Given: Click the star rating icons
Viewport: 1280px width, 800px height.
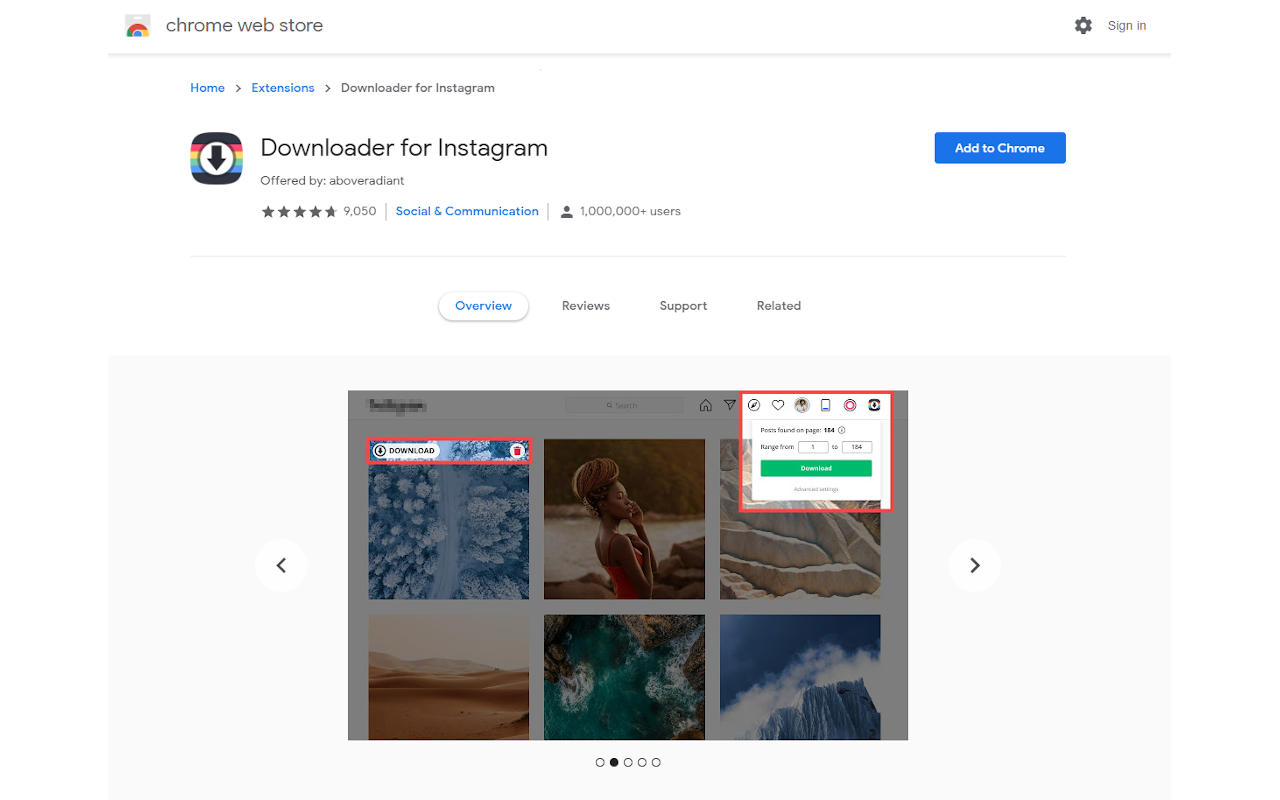Looking at the screenshot, I should pyautogui.click(x=299, y=212).
